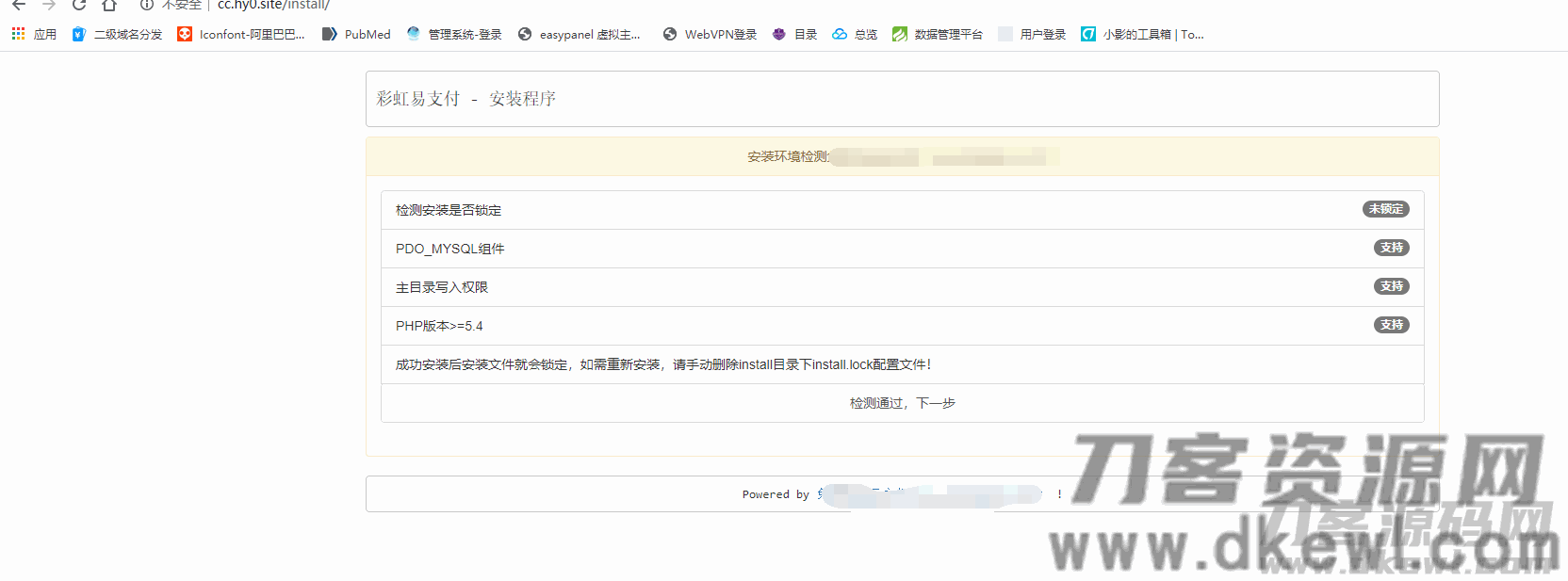The height and width of the screenshot is (581, 1568).
Task: Go to the browser home page icon
Action: pos(109,5)
